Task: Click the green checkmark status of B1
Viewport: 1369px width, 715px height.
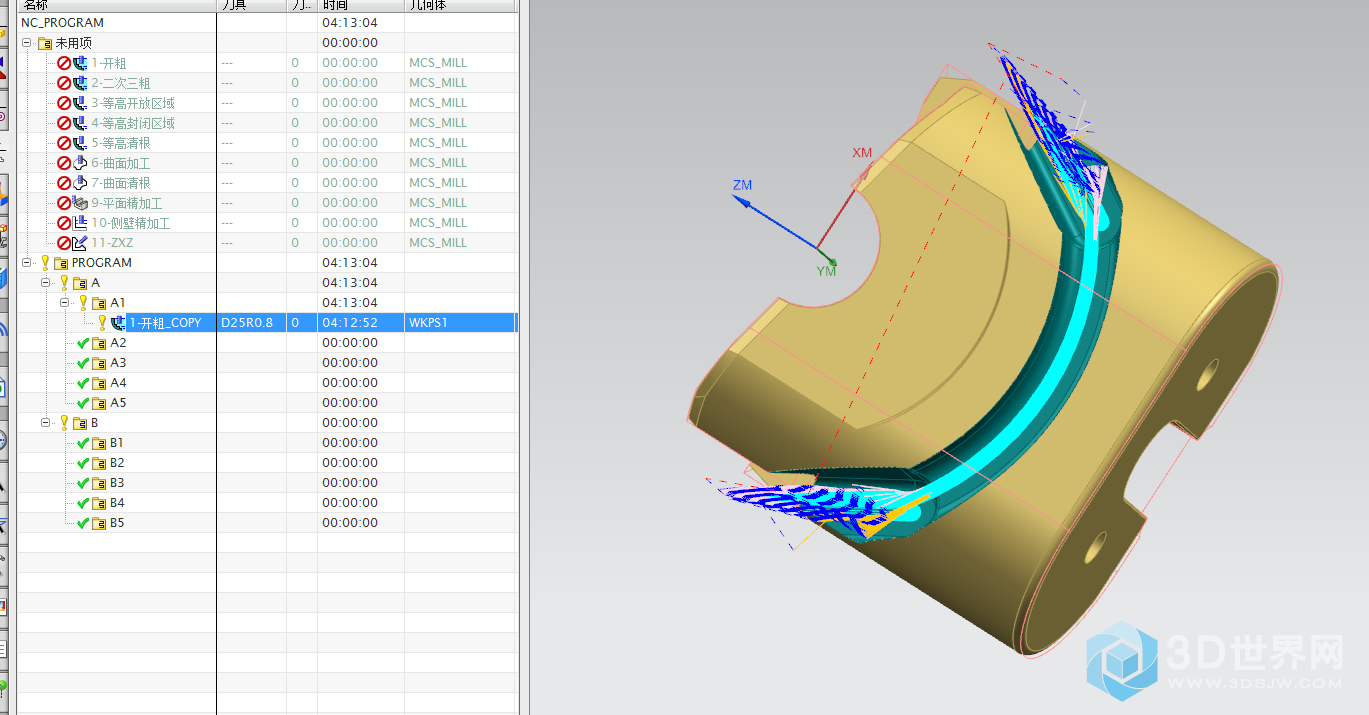Action: click(83, 443)
